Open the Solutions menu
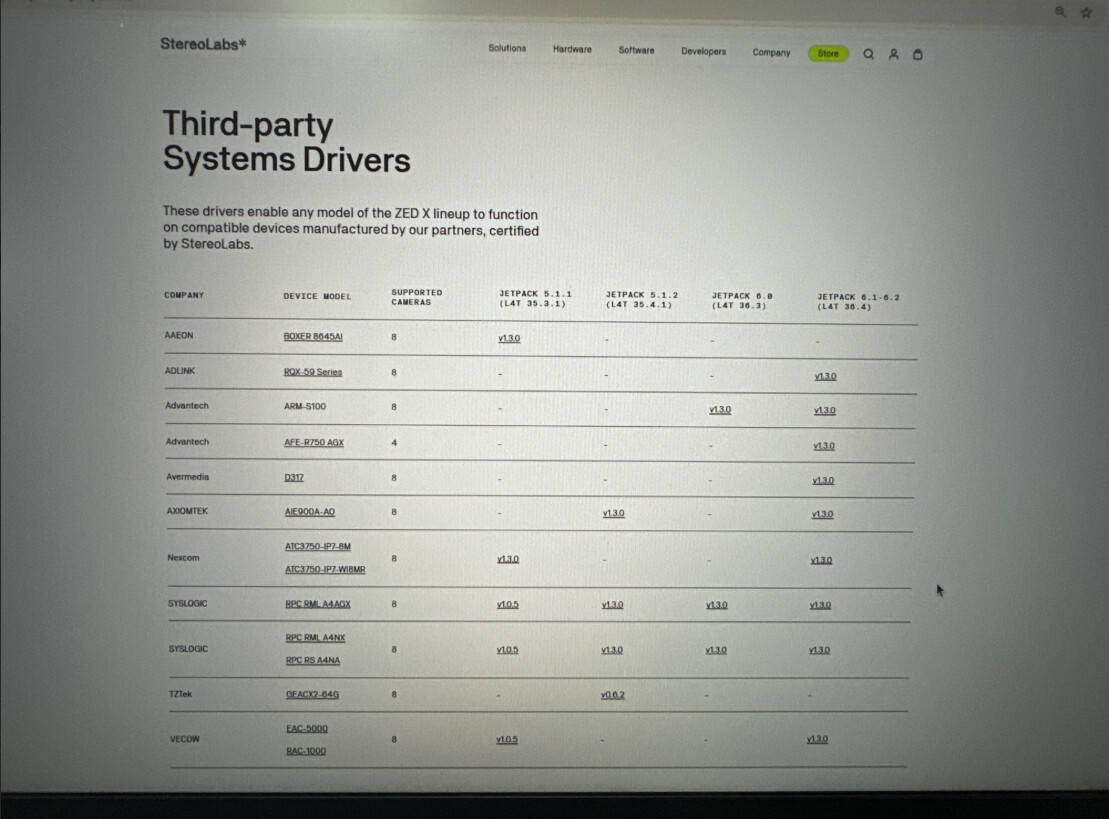The image size is (1109, 819). 507,48
